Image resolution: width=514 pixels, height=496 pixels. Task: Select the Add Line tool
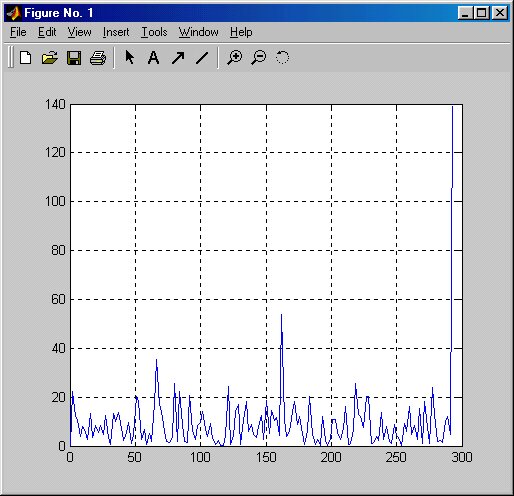pos(202,58)
